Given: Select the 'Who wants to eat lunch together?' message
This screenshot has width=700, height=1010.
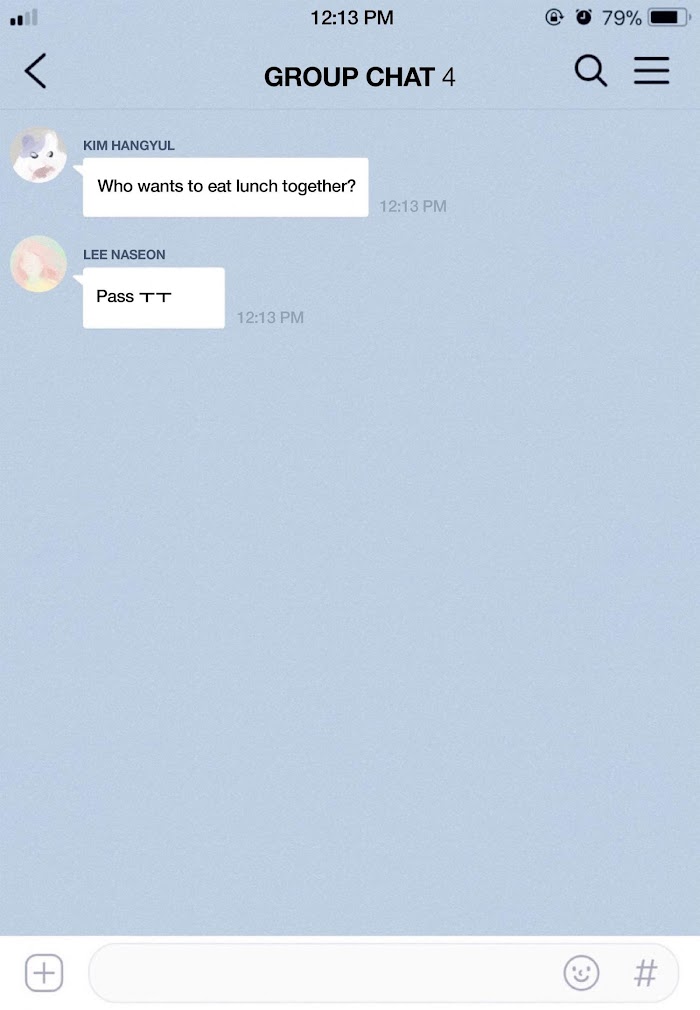Looking at the screenshot, I should [225, 187].
